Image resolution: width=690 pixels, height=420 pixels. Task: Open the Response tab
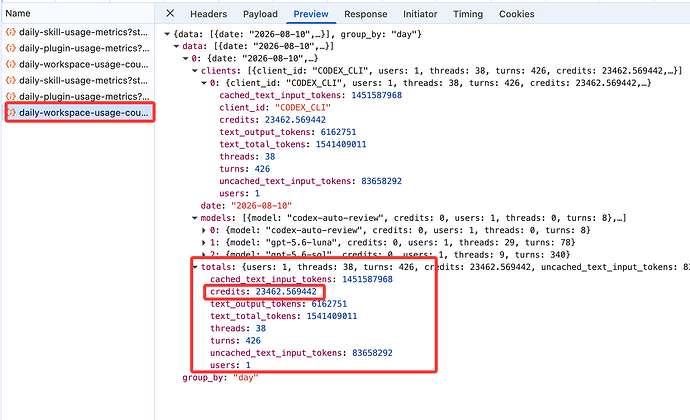click(366, 14)
